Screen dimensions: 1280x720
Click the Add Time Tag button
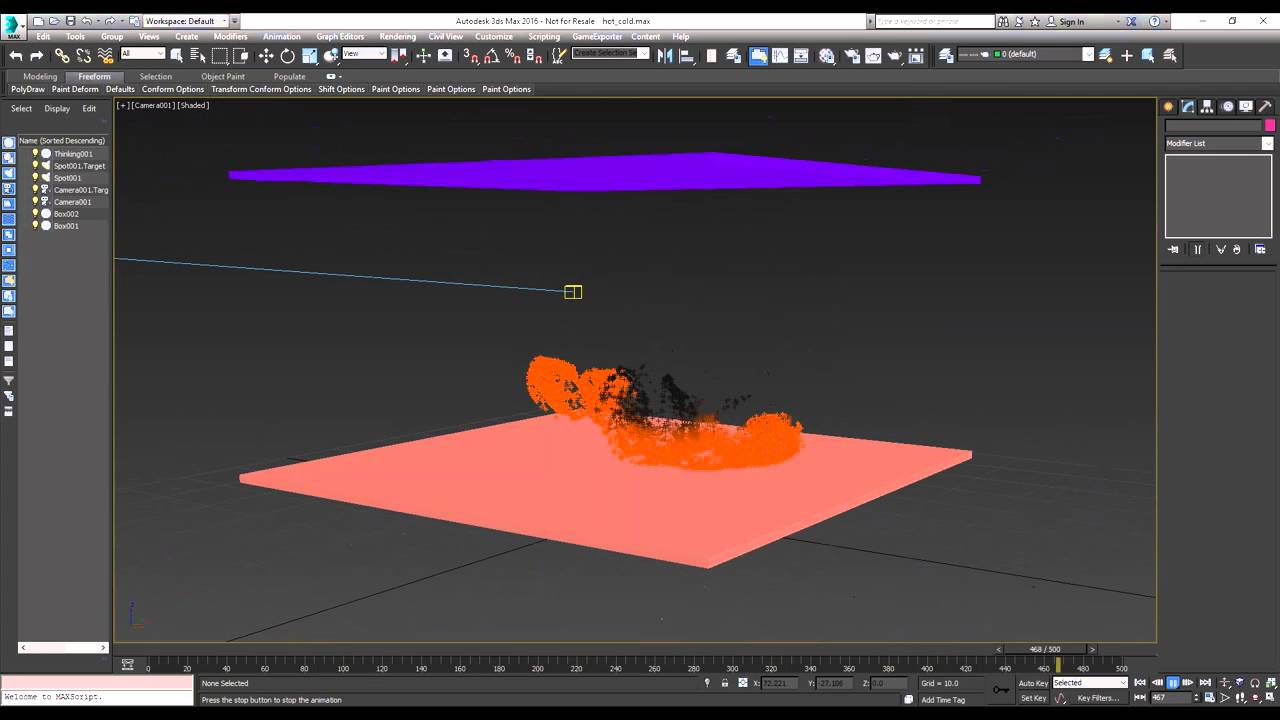coord(943,700)
